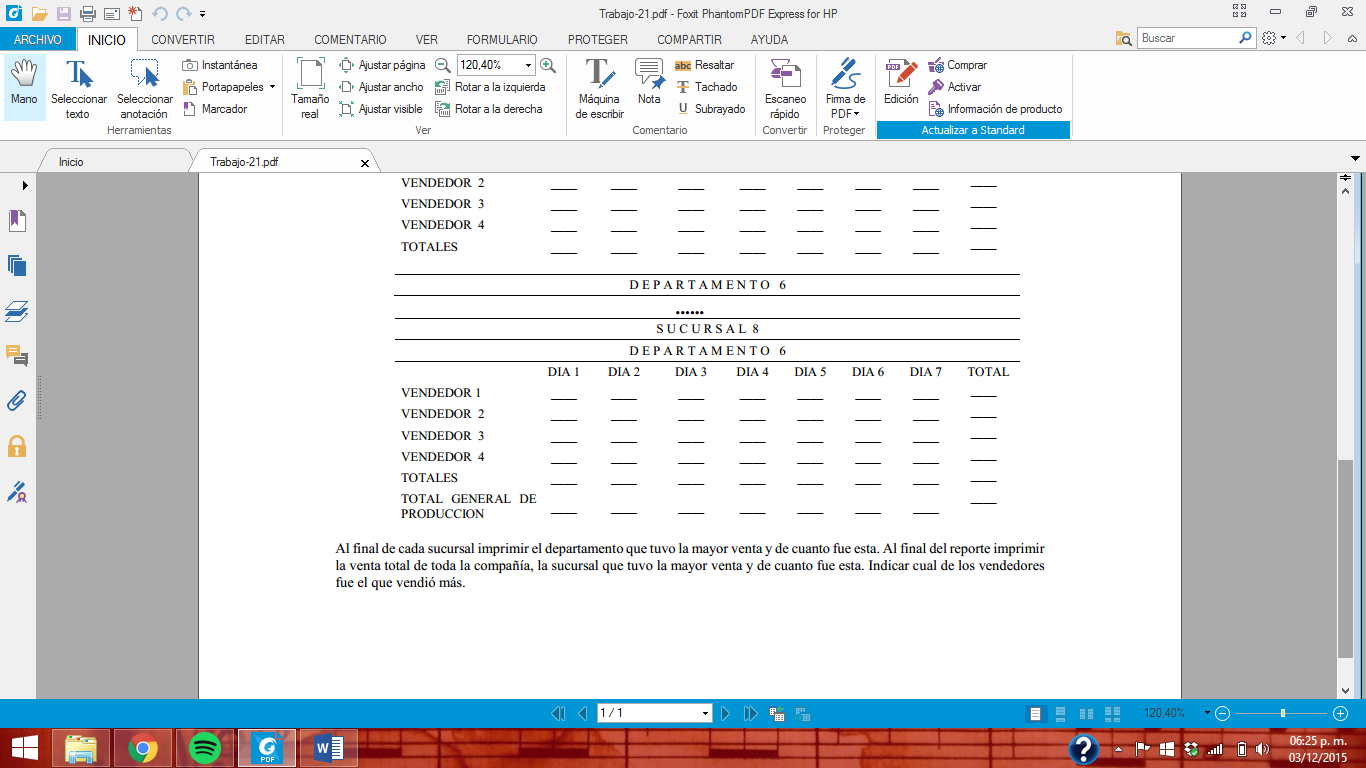Open the digital signatures side panel
Image resolution: width=1366 pixels, height=768 pixels.
coord(17,491)
